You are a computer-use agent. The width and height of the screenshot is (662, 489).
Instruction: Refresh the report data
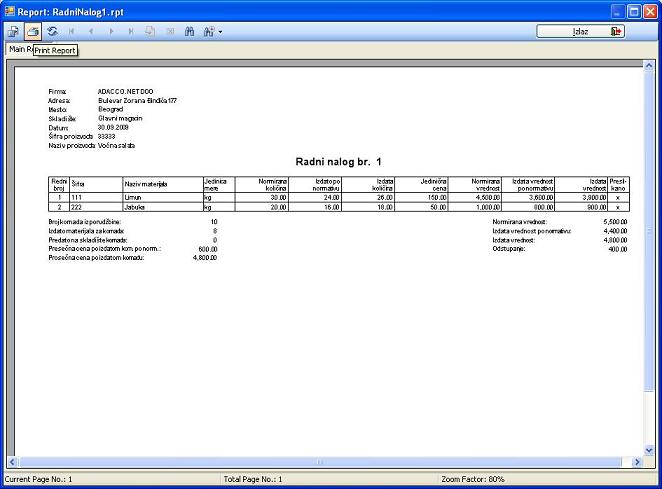(52, 32)
